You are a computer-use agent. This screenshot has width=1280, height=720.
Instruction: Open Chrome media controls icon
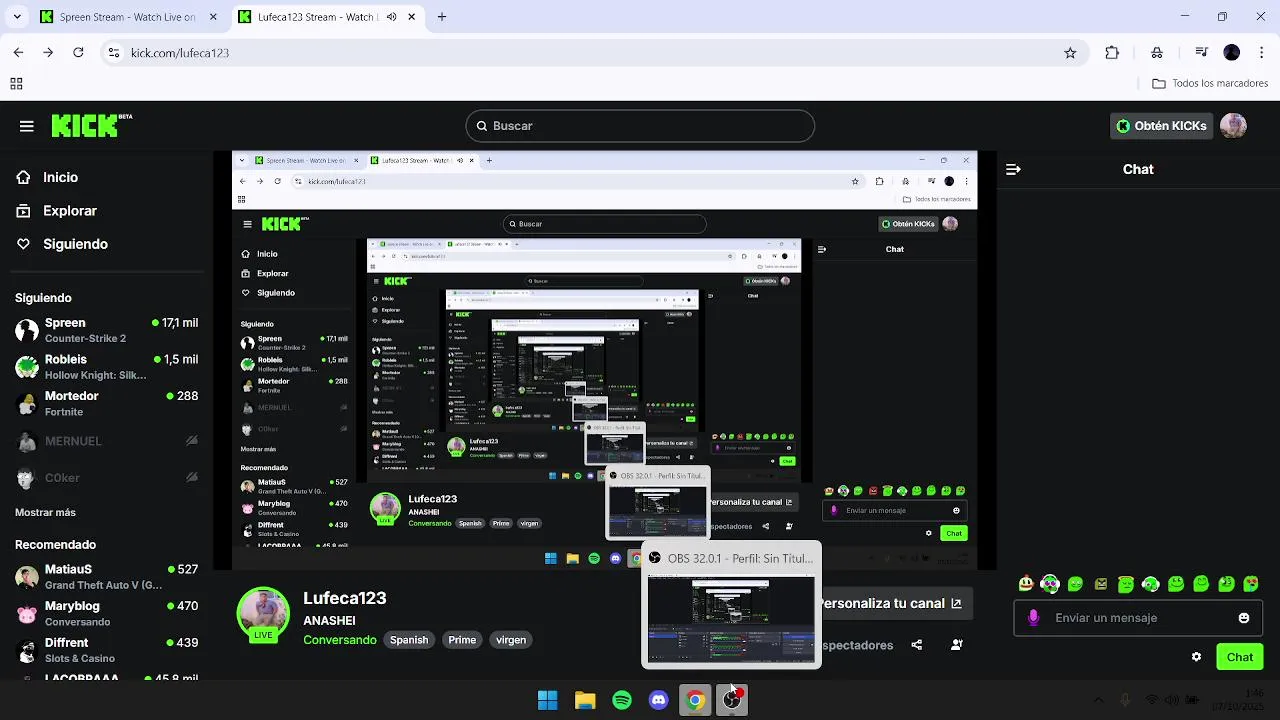[1202, 53]
